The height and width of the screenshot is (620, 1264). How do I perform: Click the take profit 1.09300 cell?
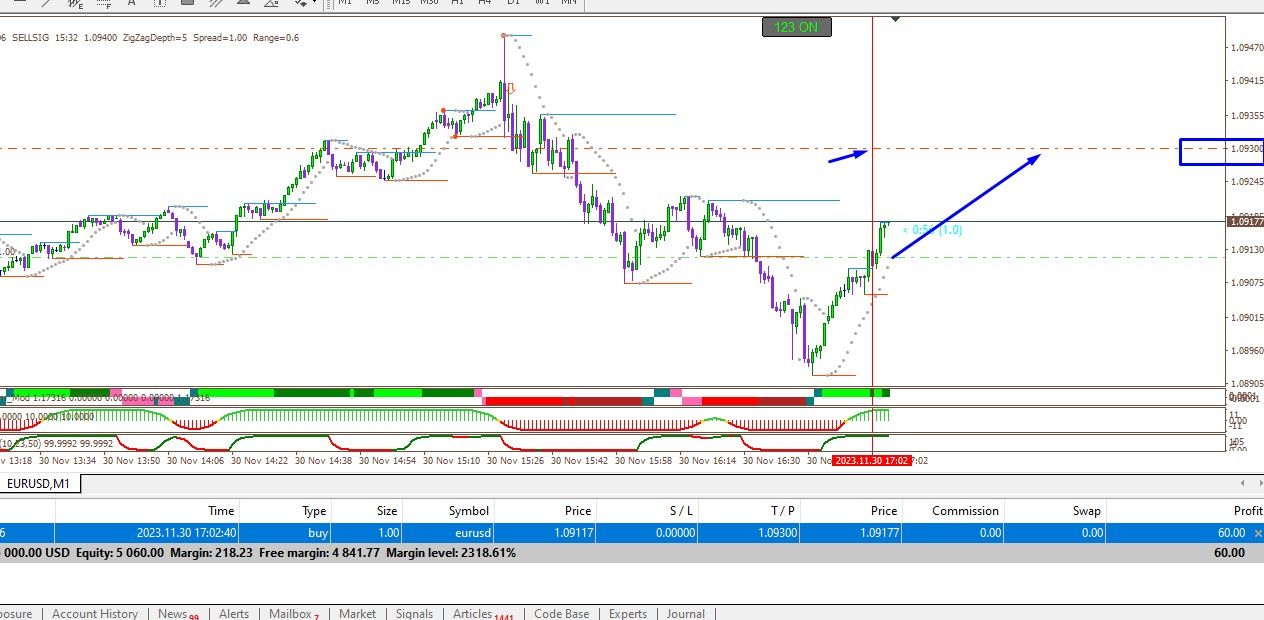[775, 533]
